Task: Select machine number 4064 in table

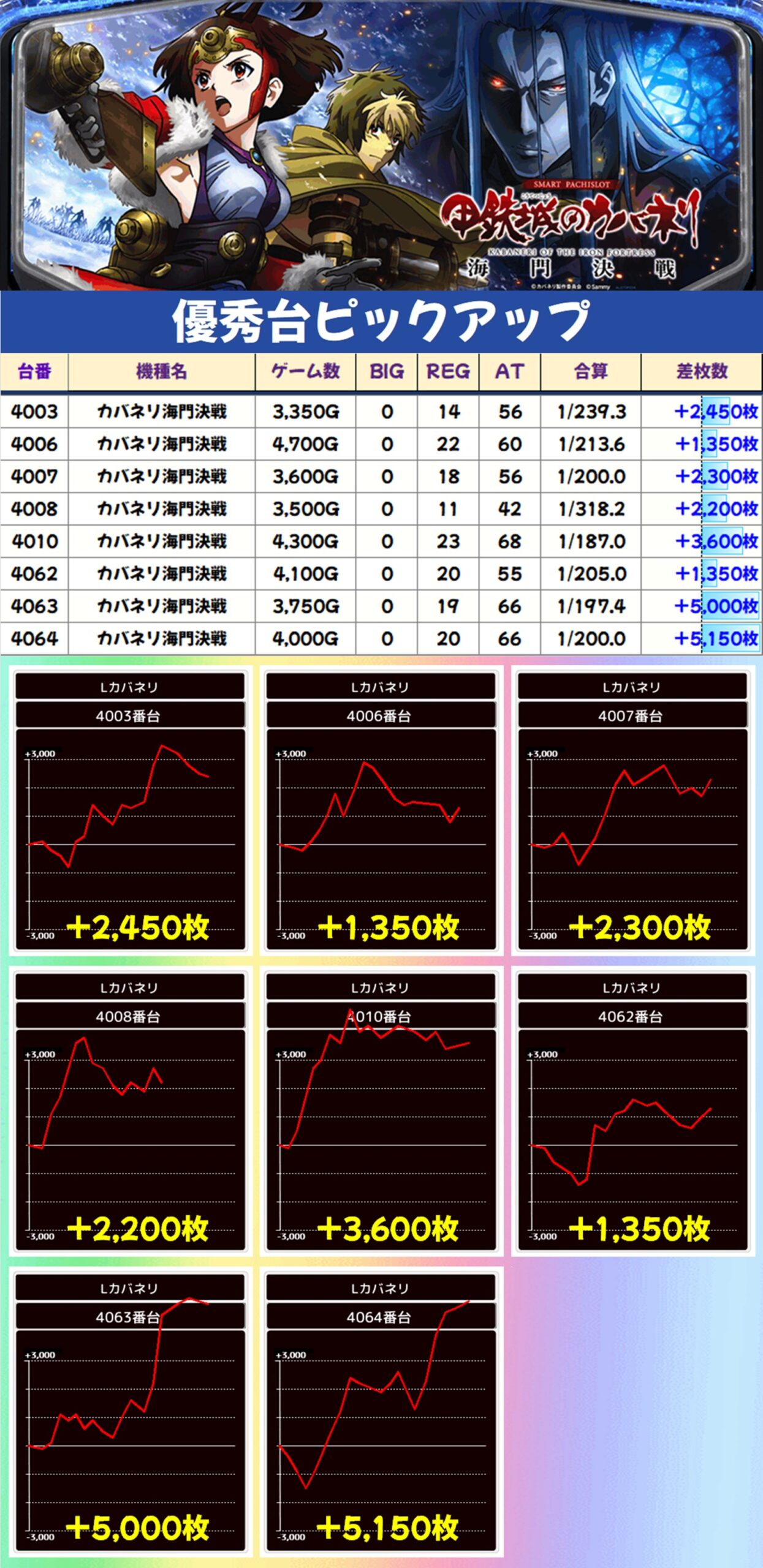Action: click(x=34, y=639)
